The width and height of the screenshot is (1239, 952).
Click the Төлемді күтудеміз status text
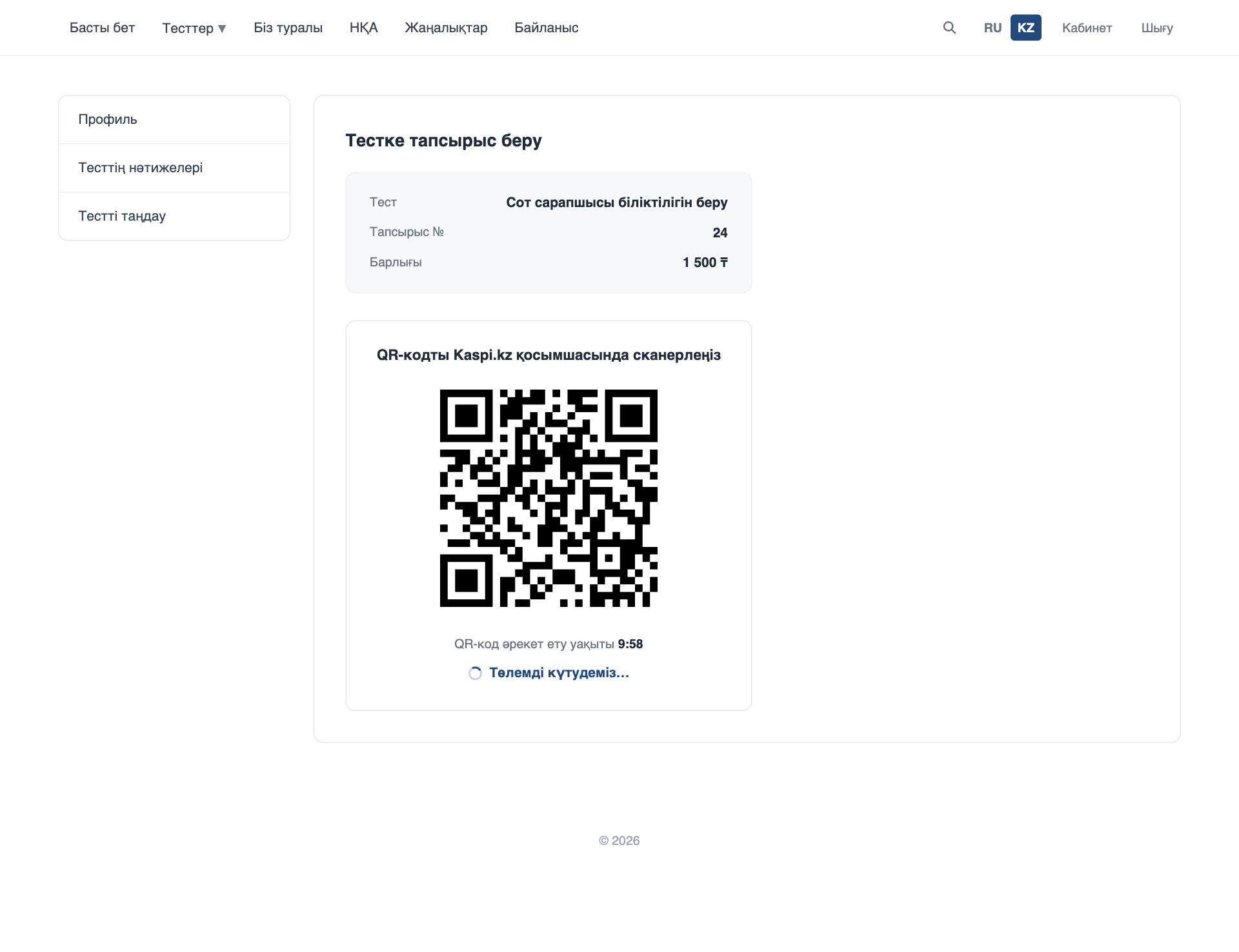559,673
